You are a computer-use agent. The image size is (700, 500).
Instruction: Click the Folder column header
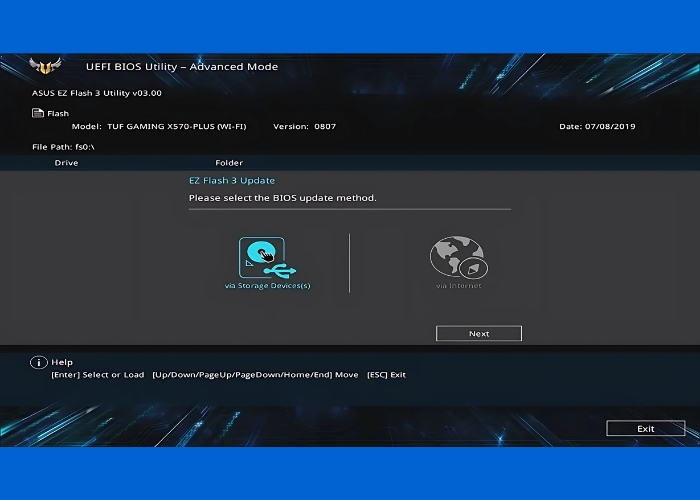pyautogui.click(x=229, y=162)
